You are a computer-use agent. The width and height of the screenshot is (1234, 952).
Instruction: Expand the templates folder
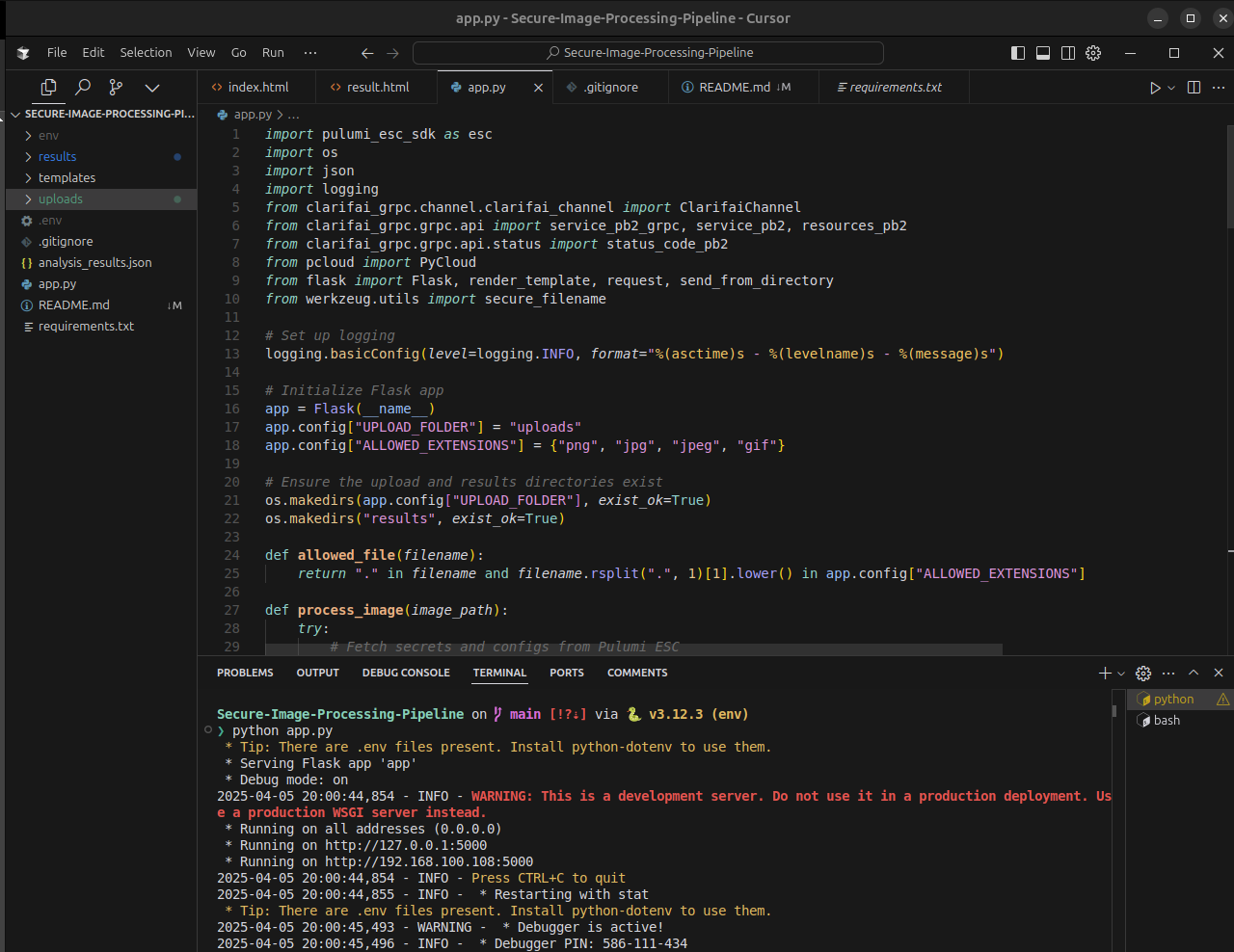pyautogui.click(x=101, y=178)
